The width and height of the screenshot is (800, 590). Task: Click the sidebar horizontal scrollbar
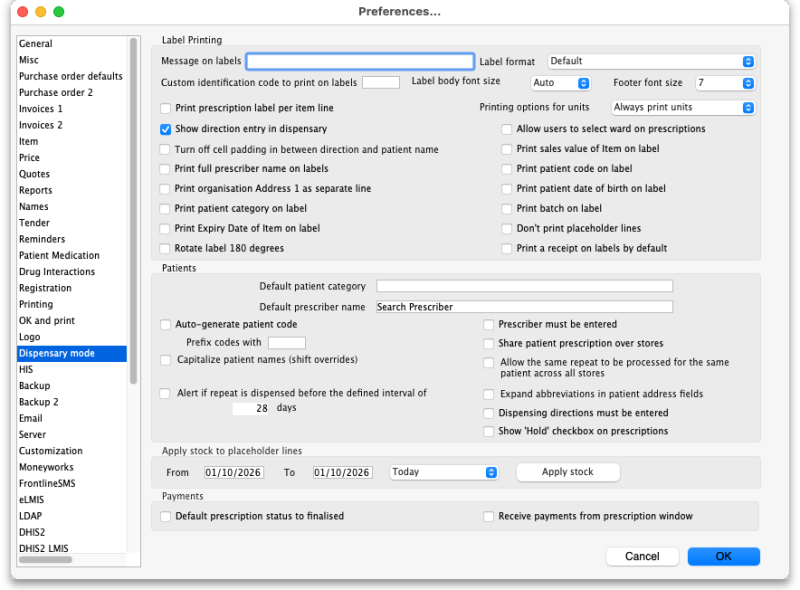46,560
